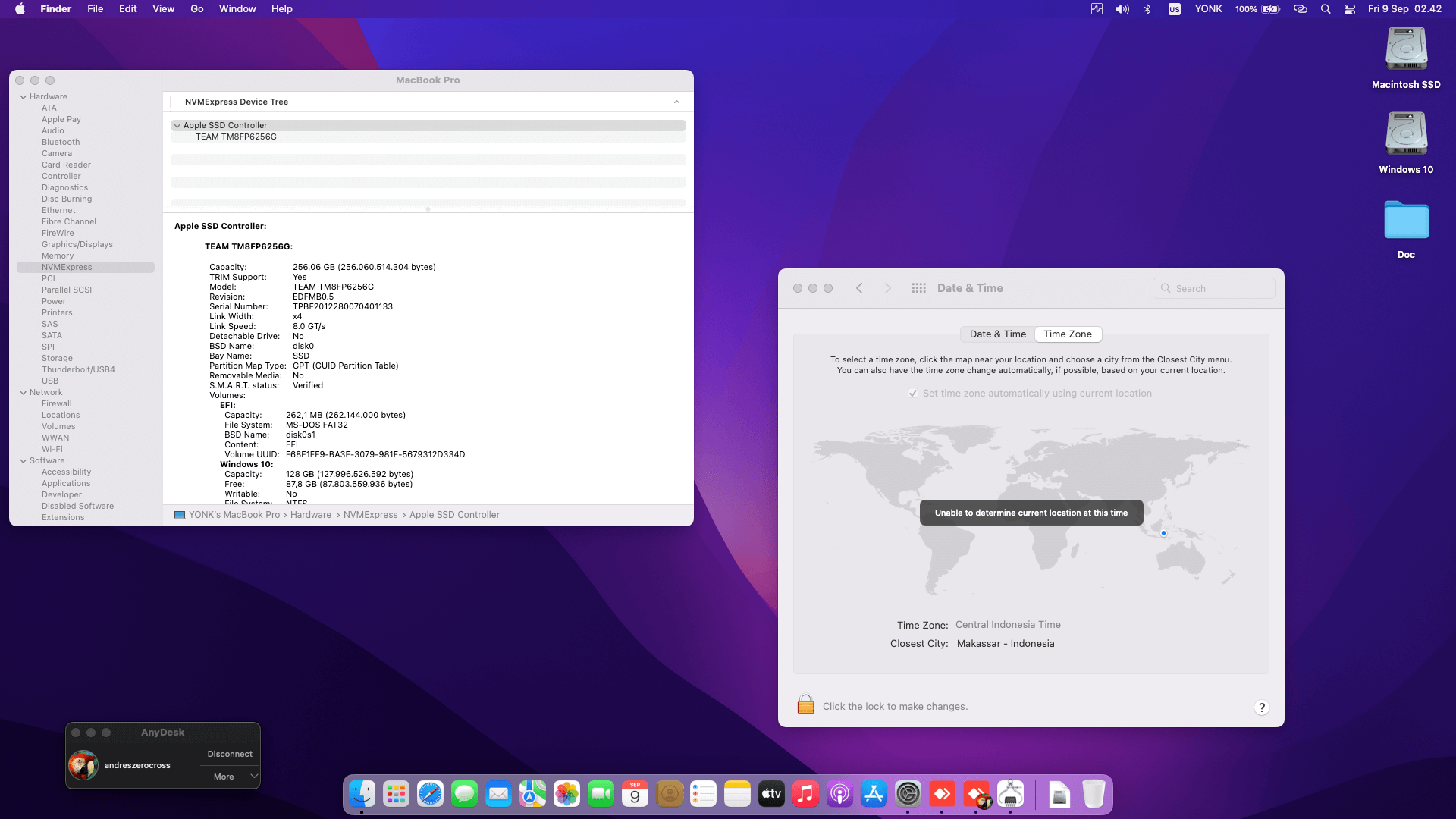The width and height of the screenshot is (1456, 819).
Task: Click the lock icon to make changes
Action: (x=805, y=704)
